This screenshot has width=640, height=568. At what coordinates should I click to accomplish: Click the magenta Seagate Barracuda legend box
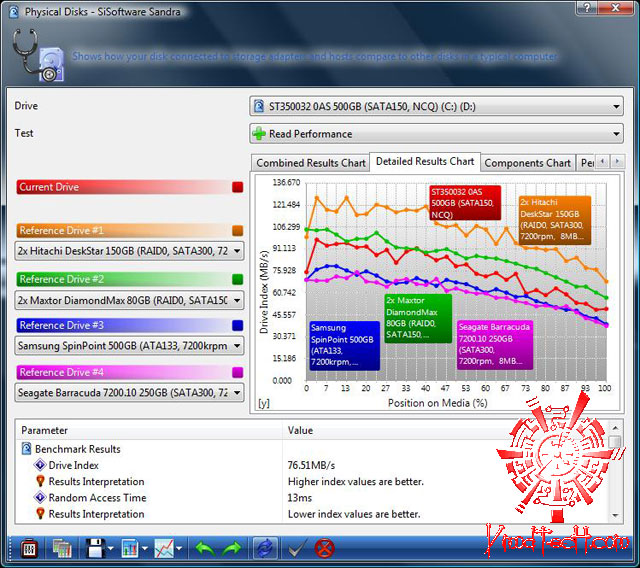point(495,345)
